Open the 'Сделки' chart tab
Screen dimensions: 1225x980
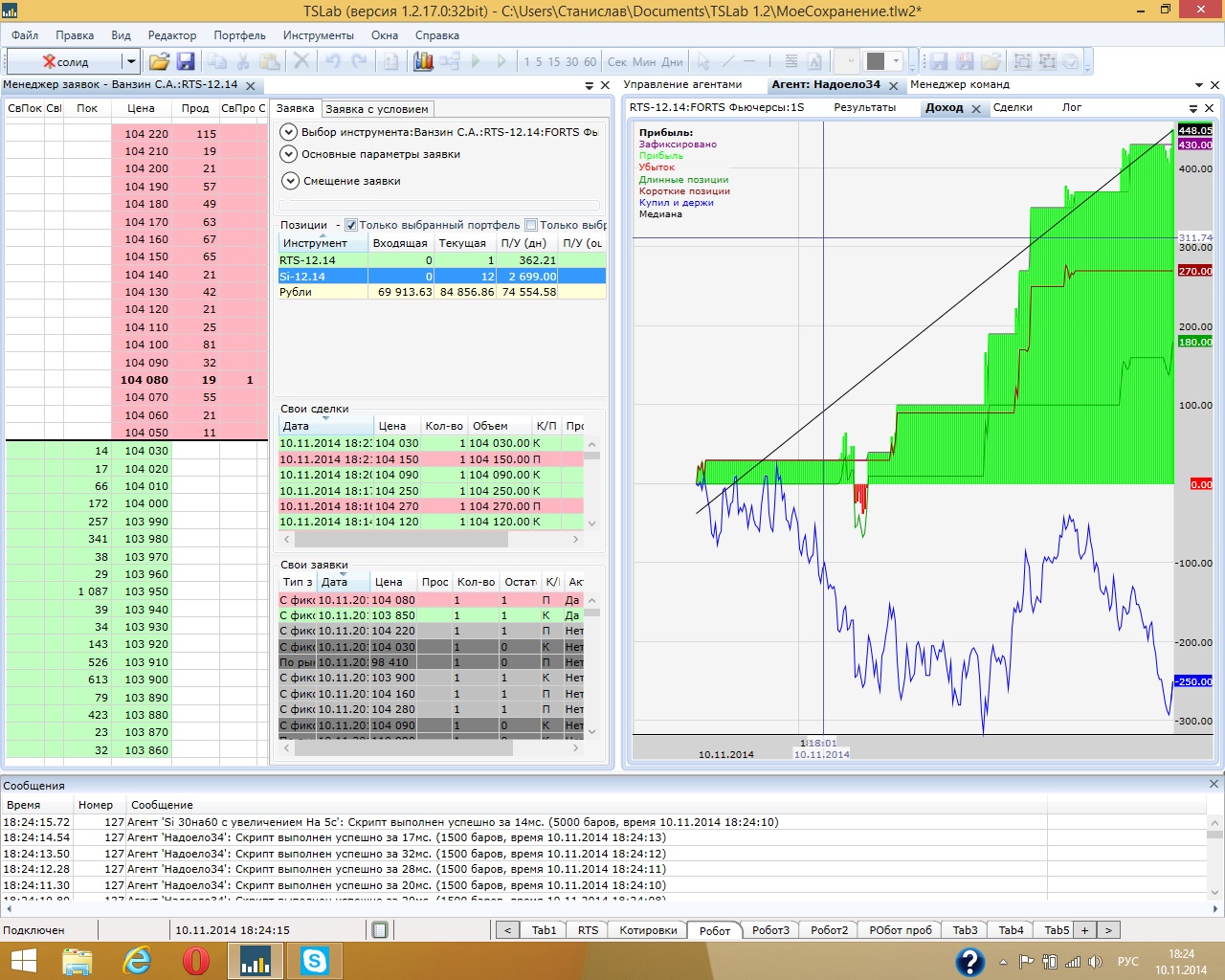[1013, 107]
